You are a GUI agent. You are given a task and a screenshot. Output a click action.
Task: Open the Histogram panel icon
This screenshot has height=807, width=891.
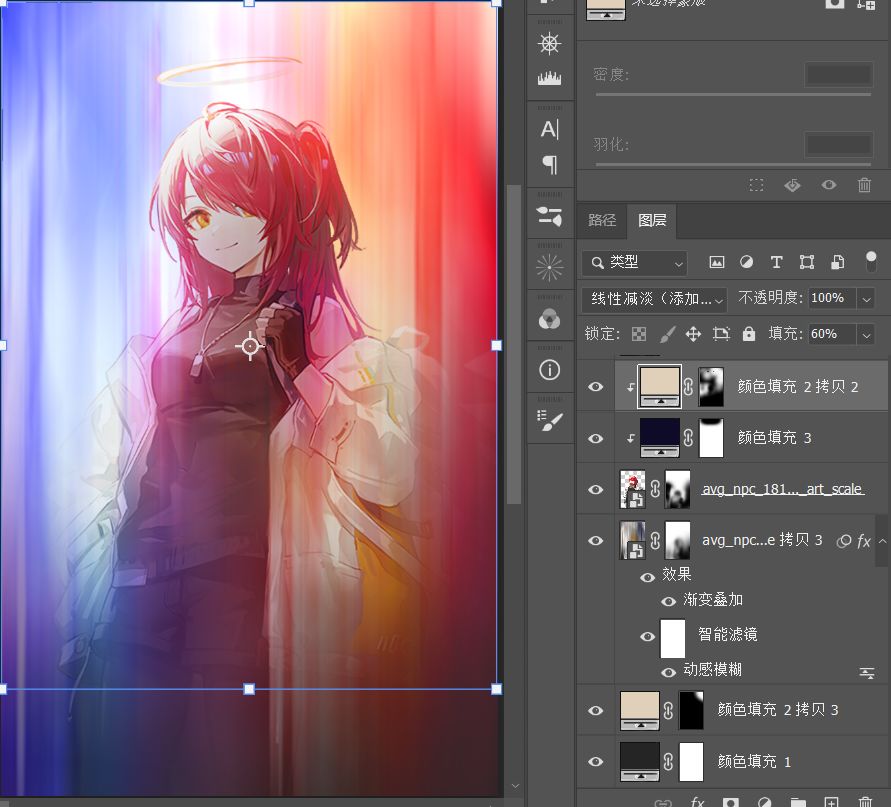(x=549, y=79)
